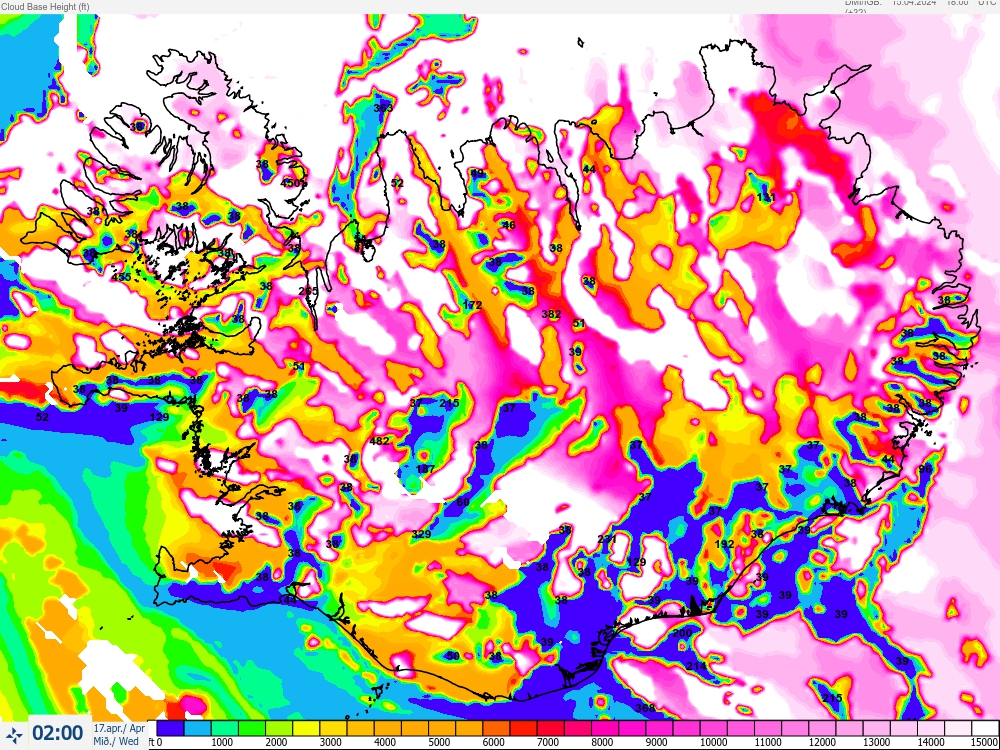Click the four-pointed compass icon beside 02:00
The image size is (1000, 750).
click(15, 733)
